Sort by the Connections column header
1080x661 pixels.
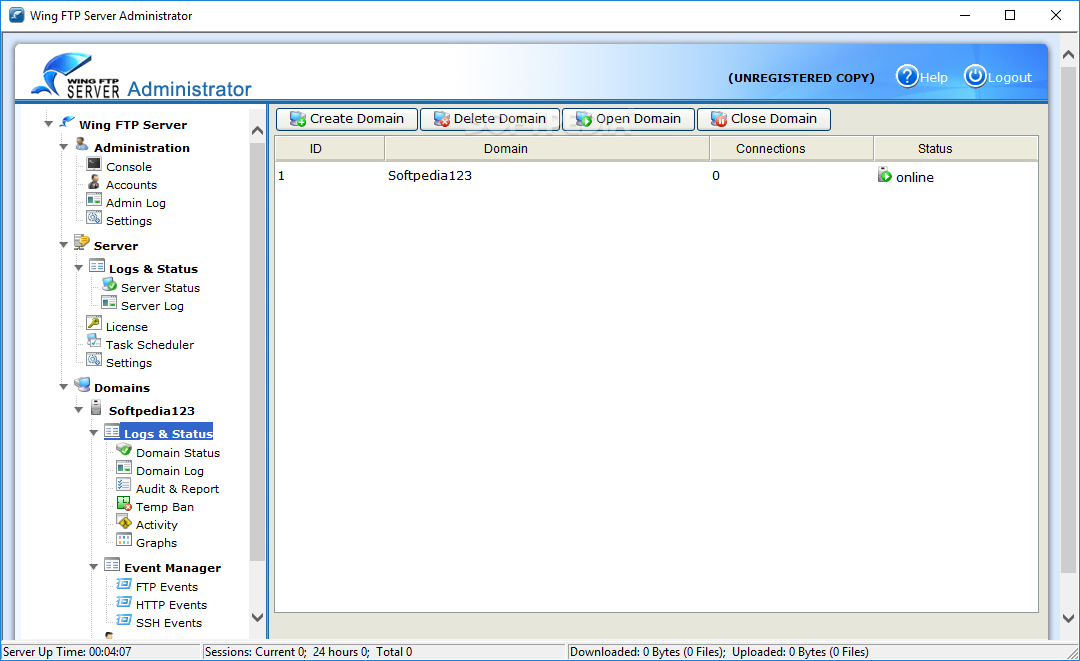point(791,148)
